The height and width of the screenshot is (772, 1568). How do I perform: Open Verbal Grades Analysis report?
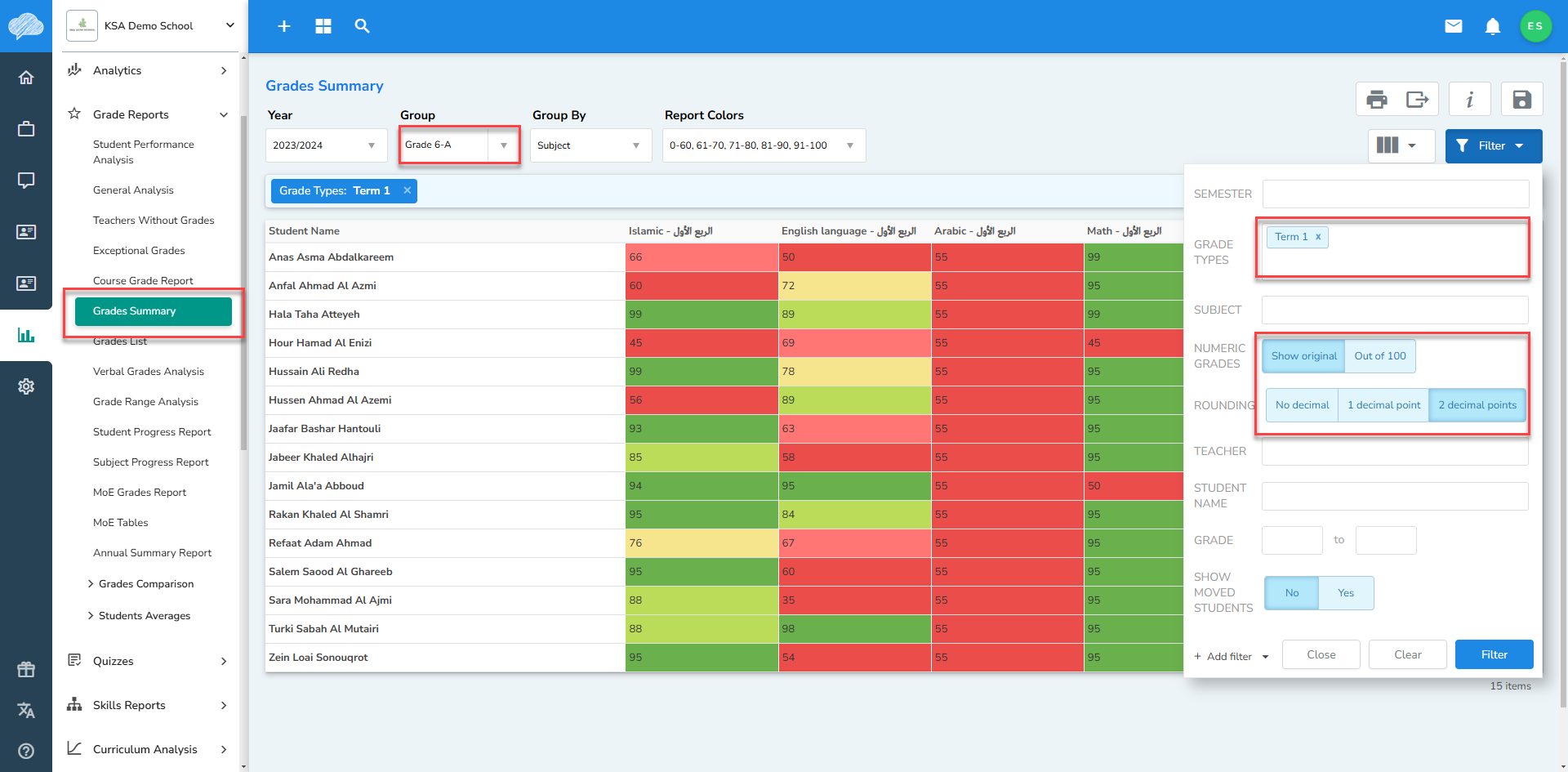(x=149, y=372)
